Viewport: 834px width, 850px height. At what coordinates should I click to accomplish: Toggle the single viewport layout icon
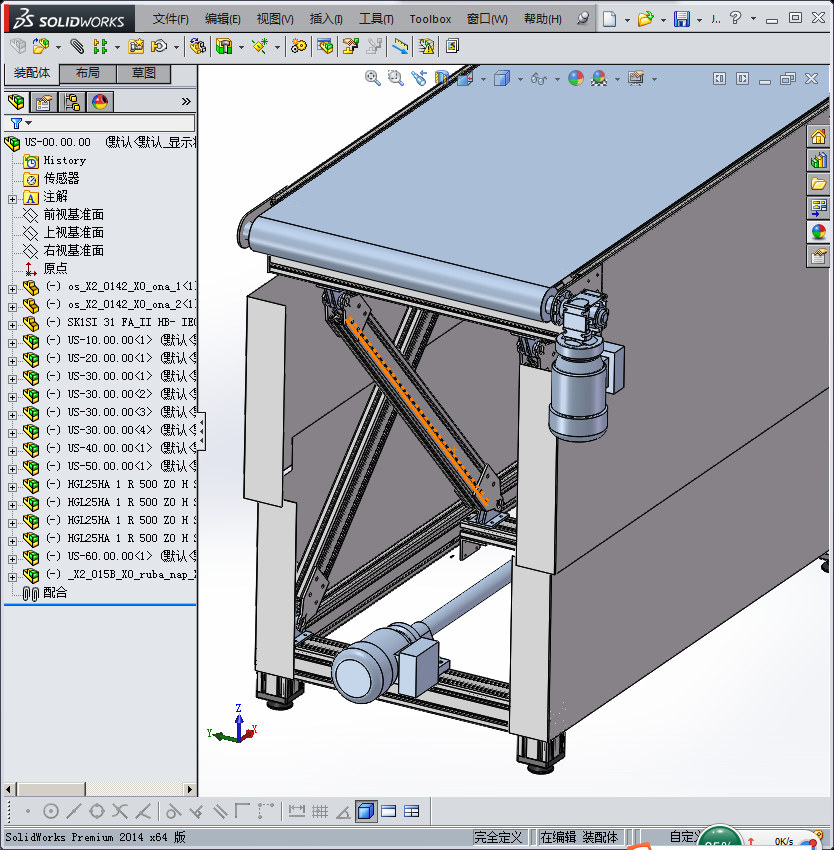point(388,812)
